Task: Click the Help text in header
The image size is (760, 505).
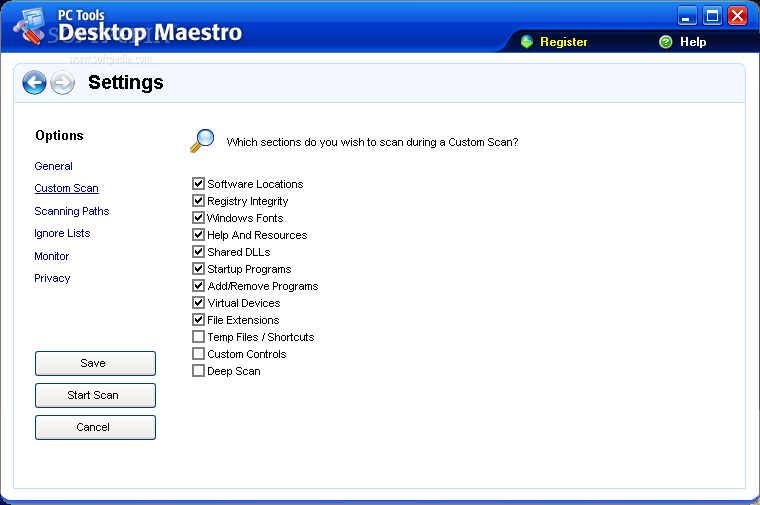Action: pos(693,42)
